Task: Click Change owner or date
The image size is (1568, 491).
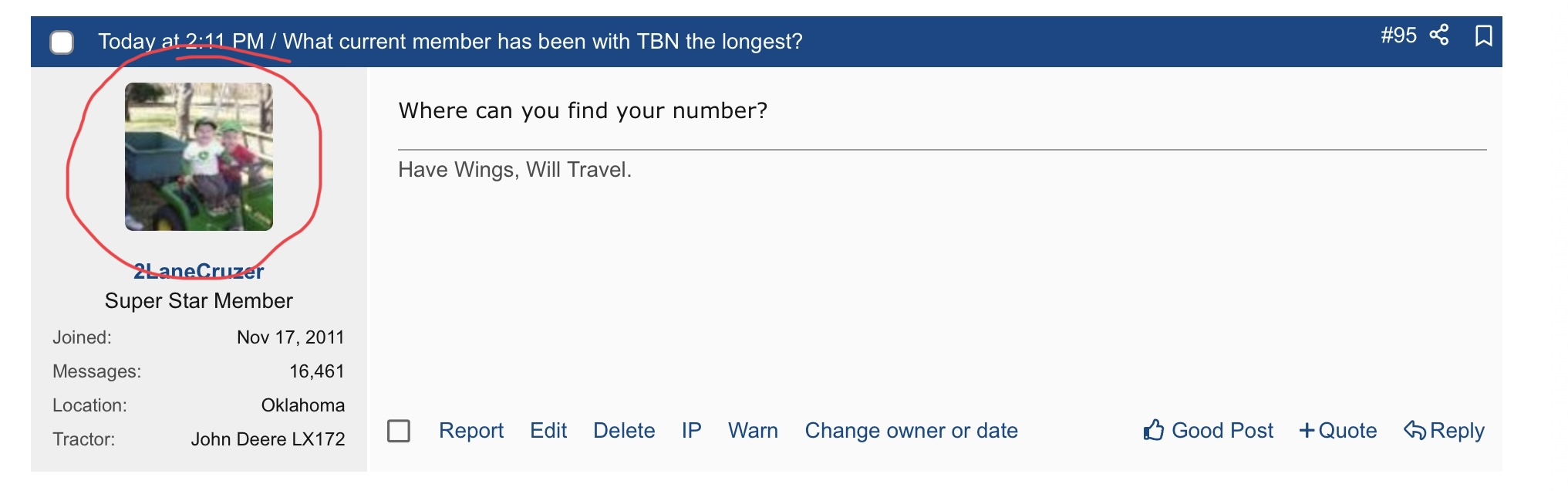Action: click(x=912, y=431)
